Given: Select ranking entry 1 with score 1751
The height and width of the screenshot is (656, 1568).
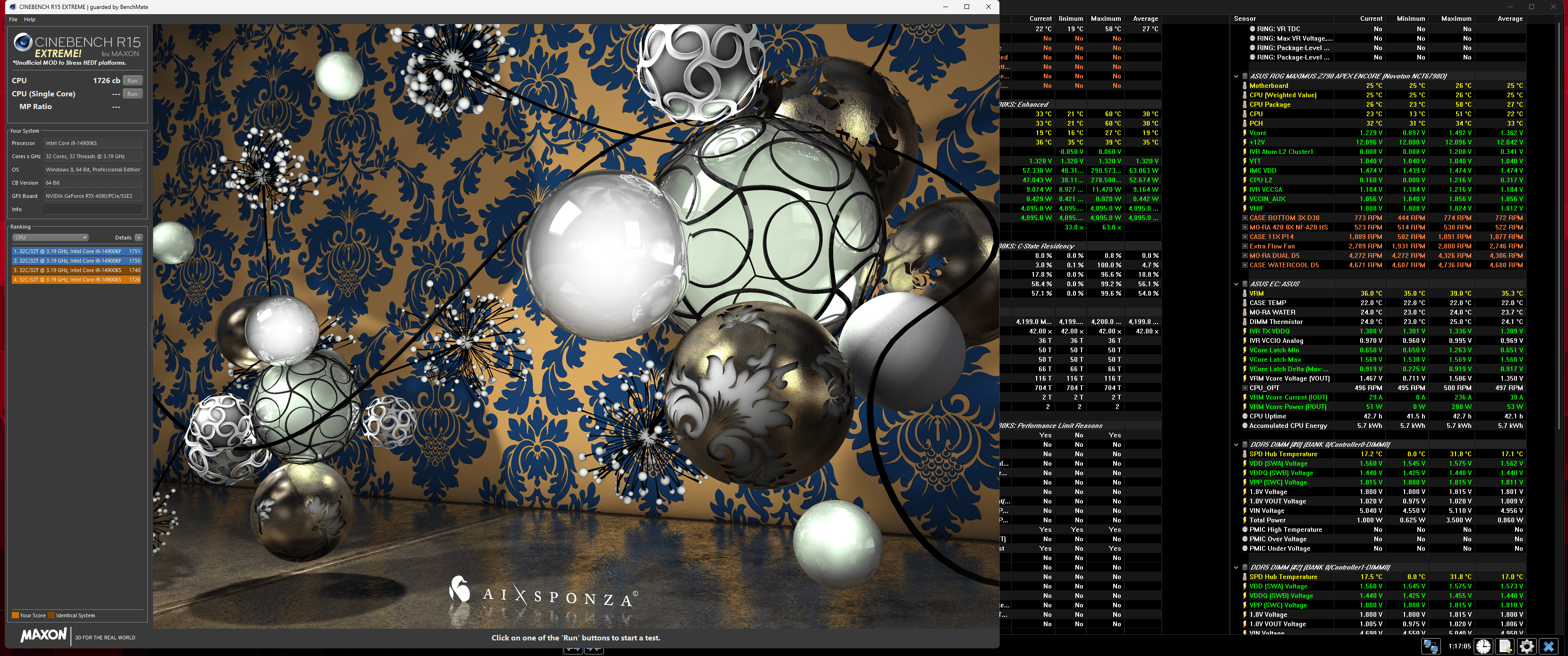Looking at the screenshot, I should tap(77, 251).
